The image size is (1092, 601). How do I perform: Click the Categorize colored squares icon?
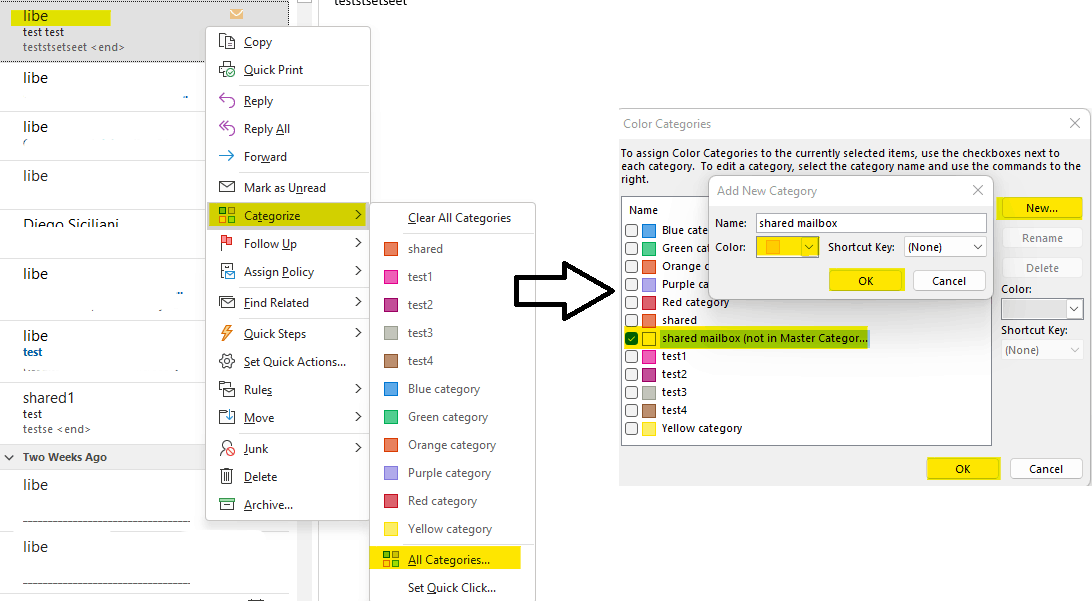[226, 215]
